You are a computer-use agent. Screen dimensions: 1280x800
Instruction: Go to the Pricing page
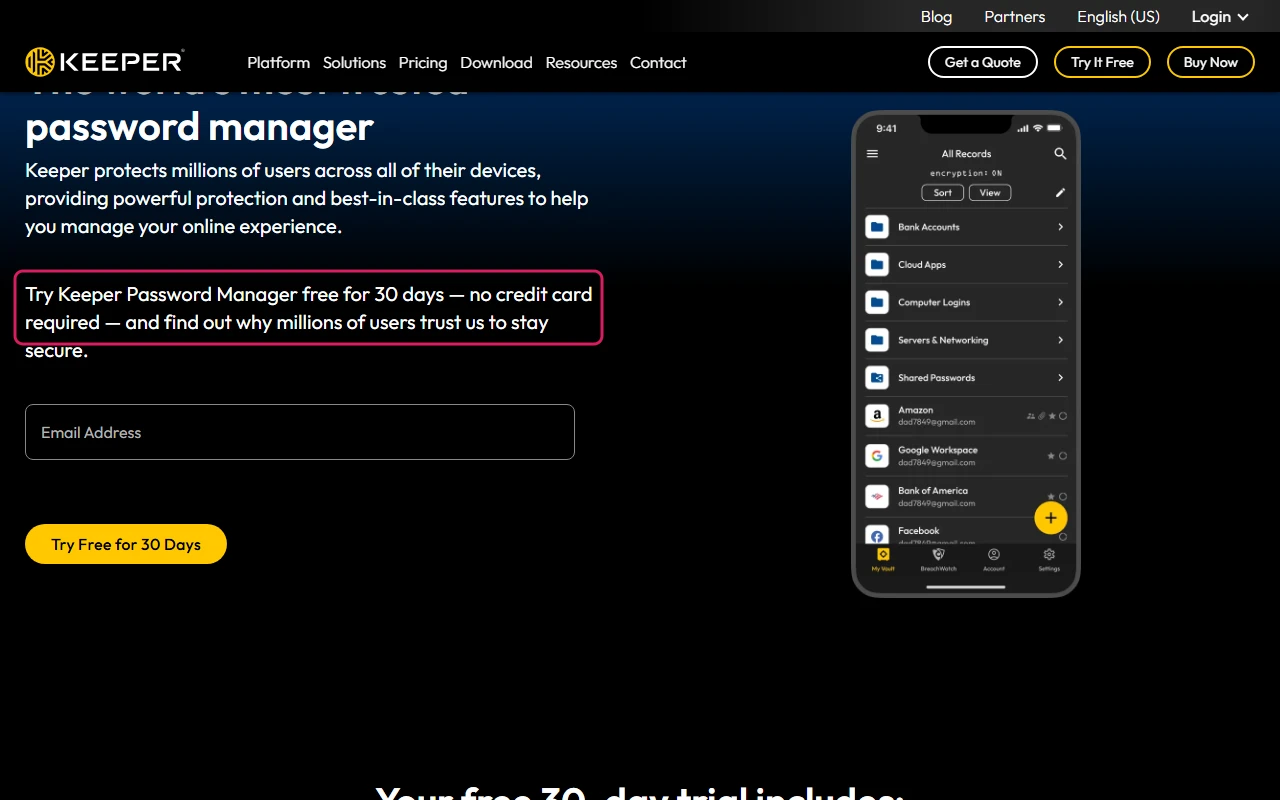pos(423,62)
